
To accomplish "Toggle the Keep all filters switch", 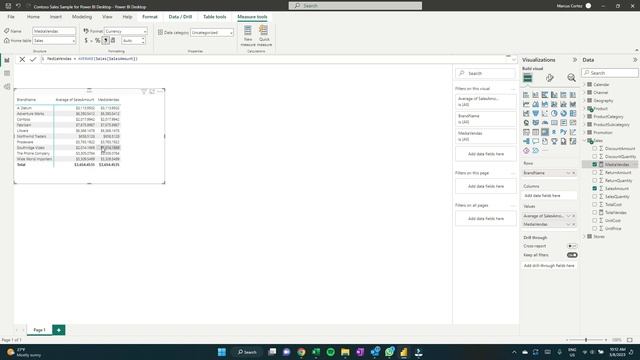I will pyautogui.click(x=572, y=255).
